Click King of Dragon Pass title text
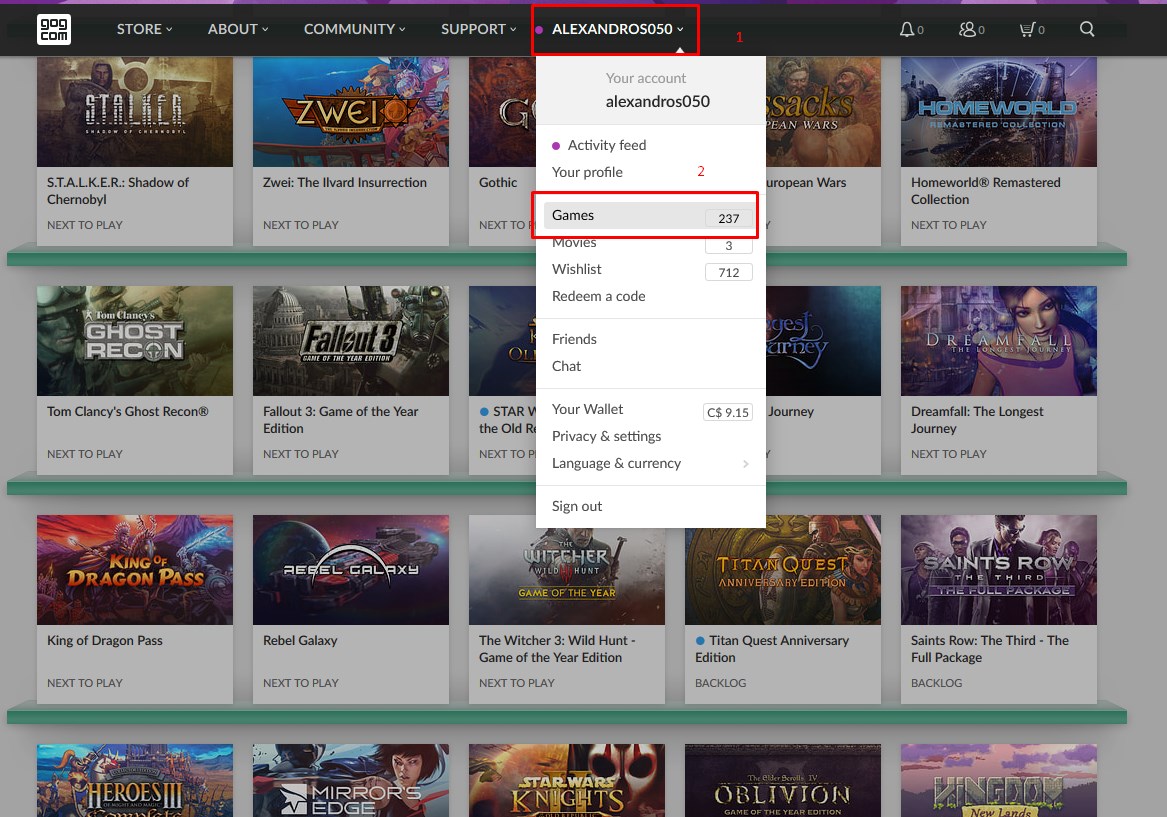This screenshot has height=817, width=1167. (x=105, y=641)
